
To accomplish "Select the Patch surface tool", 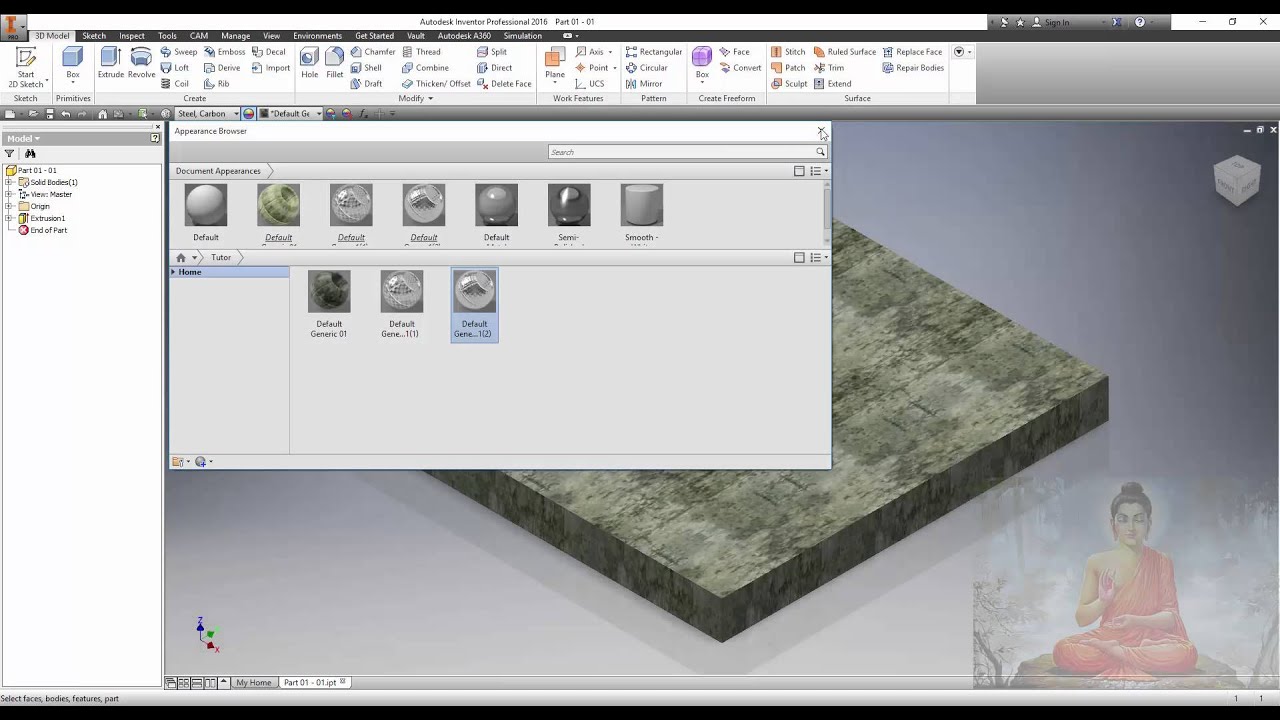I will [x=788, y=68].
